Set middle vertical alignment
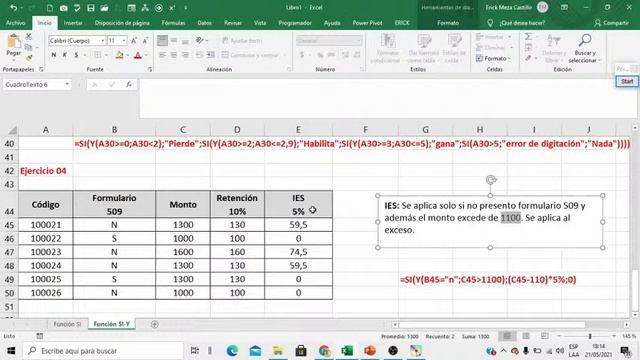The height and width of the screenshot is (360, 640). coord(174,40)
